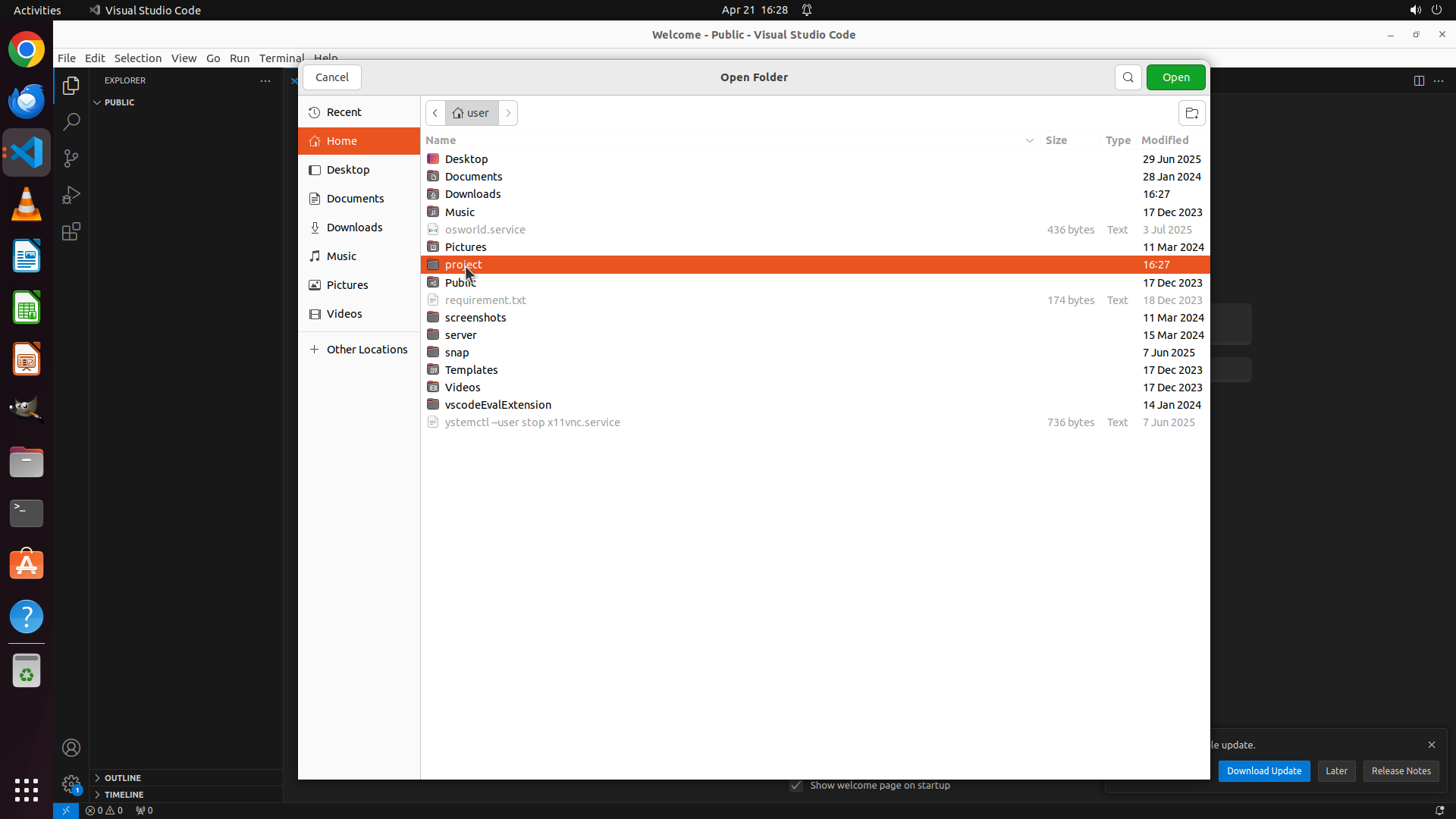The width and height of the screenshot is (1456, 819).
Task: Open the Selection menu
Action: click(137, 58)
